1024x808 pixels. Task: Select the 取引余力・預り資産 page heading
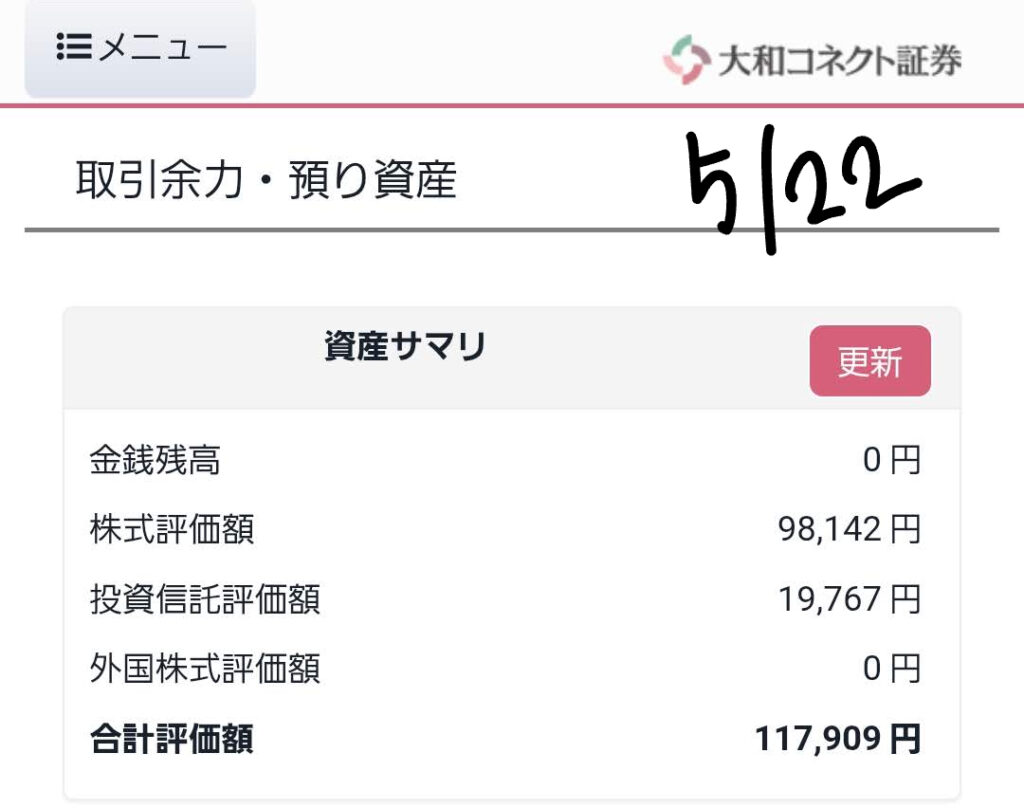click(x=266, y=180)
